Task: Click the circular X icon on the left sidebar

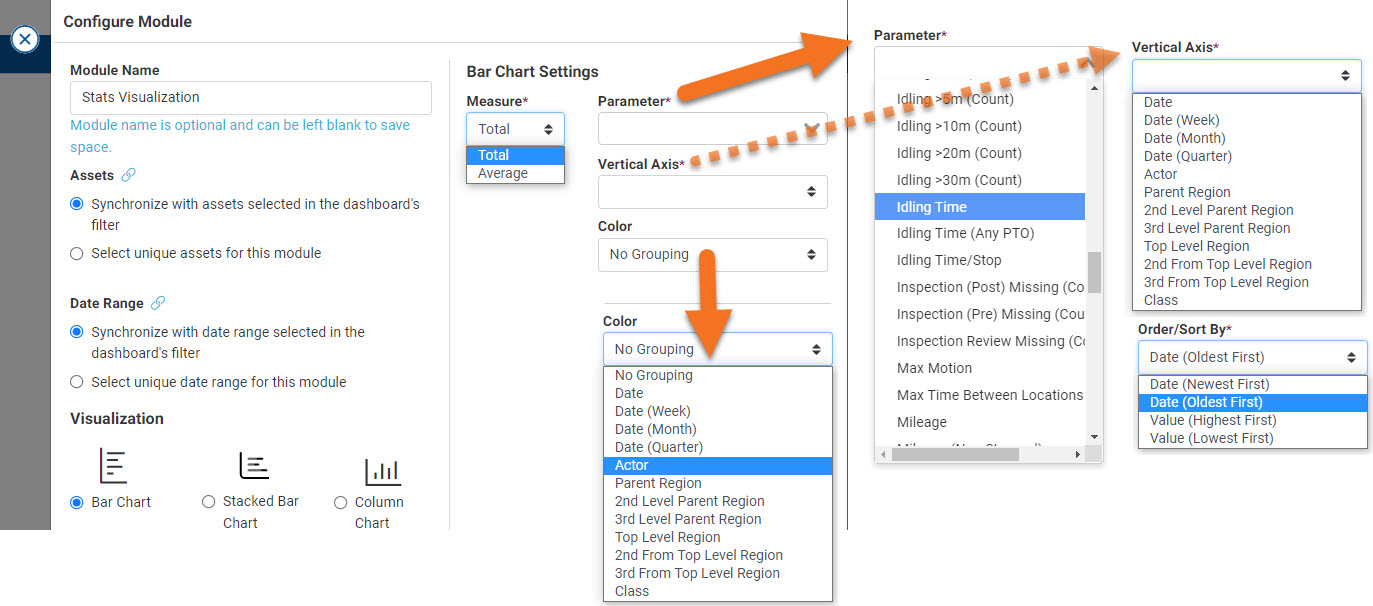Action: point(27,40)
